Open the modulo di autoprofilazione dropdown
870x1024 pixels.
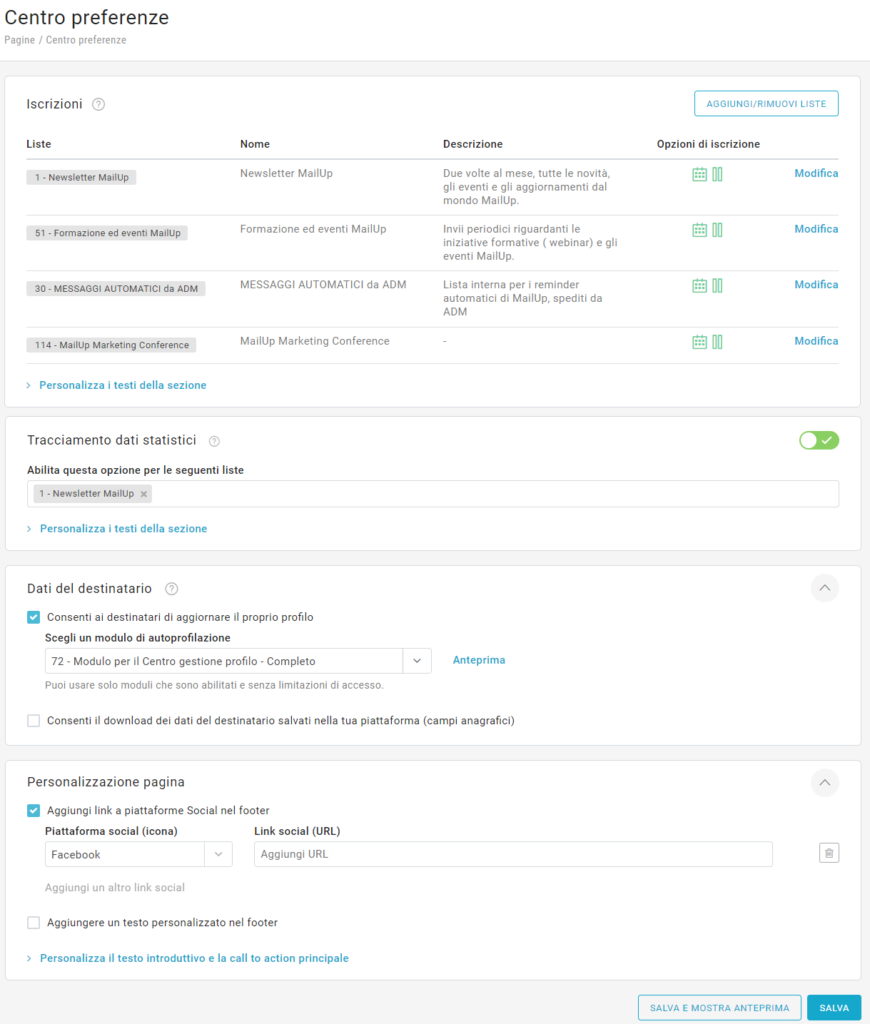[417, 661]
